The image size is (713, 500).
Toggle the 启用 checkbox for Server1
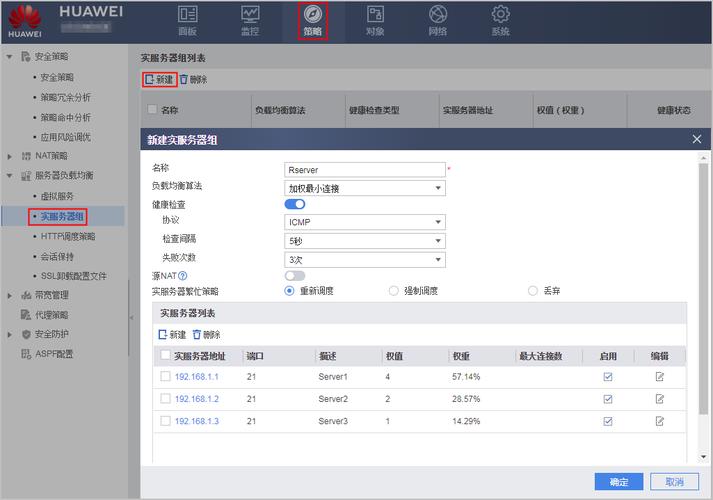click(x=608, y=377)
